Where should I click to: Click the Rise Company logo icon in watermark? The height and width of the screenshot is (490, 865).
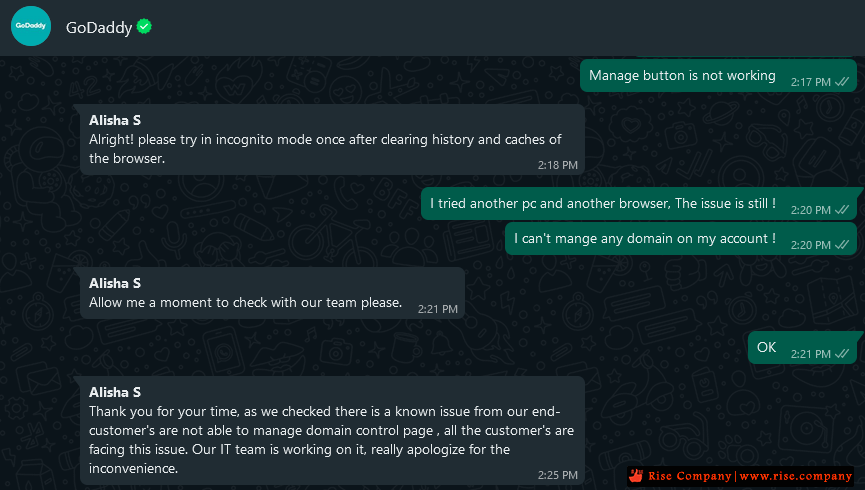click(x=636, y=476)
